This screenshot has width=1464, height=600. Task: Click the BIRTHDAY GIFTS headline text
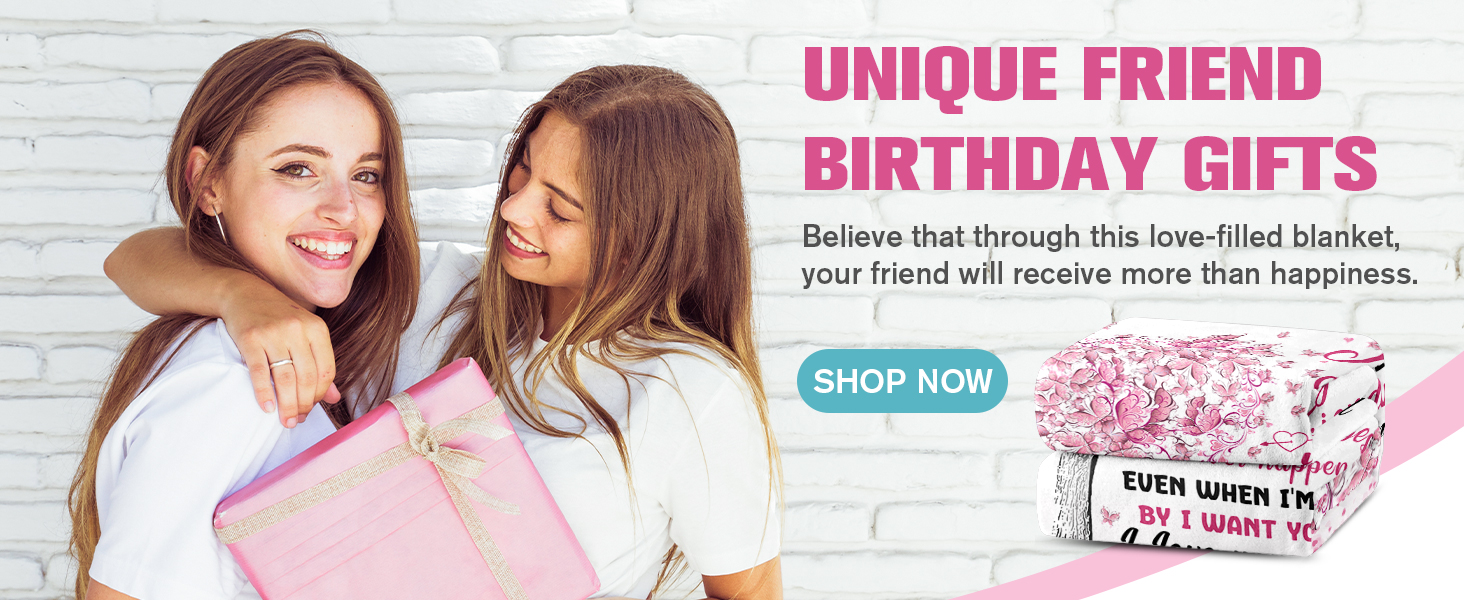pyautogui.click(x=1091, y=162)
